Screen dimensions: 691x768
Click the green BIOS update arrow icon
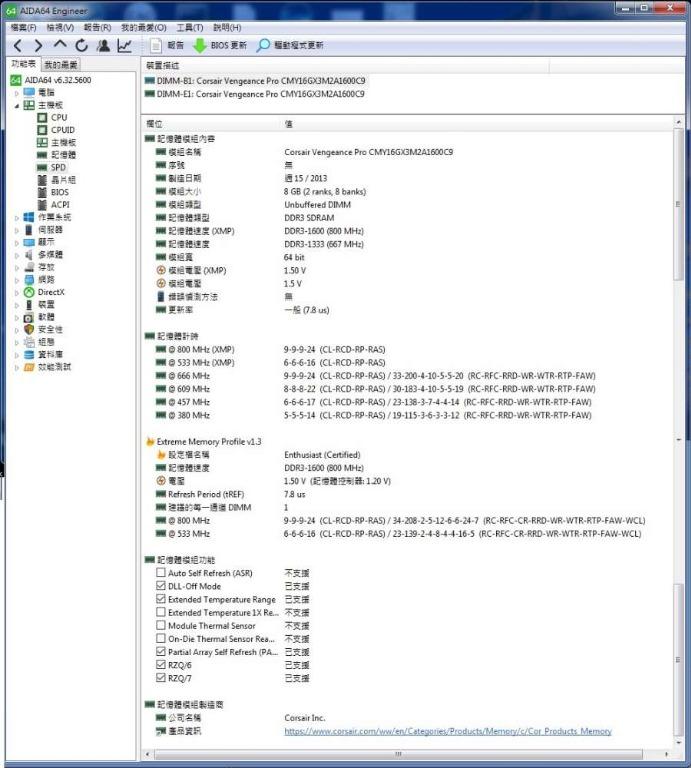[x=199, y=46]
